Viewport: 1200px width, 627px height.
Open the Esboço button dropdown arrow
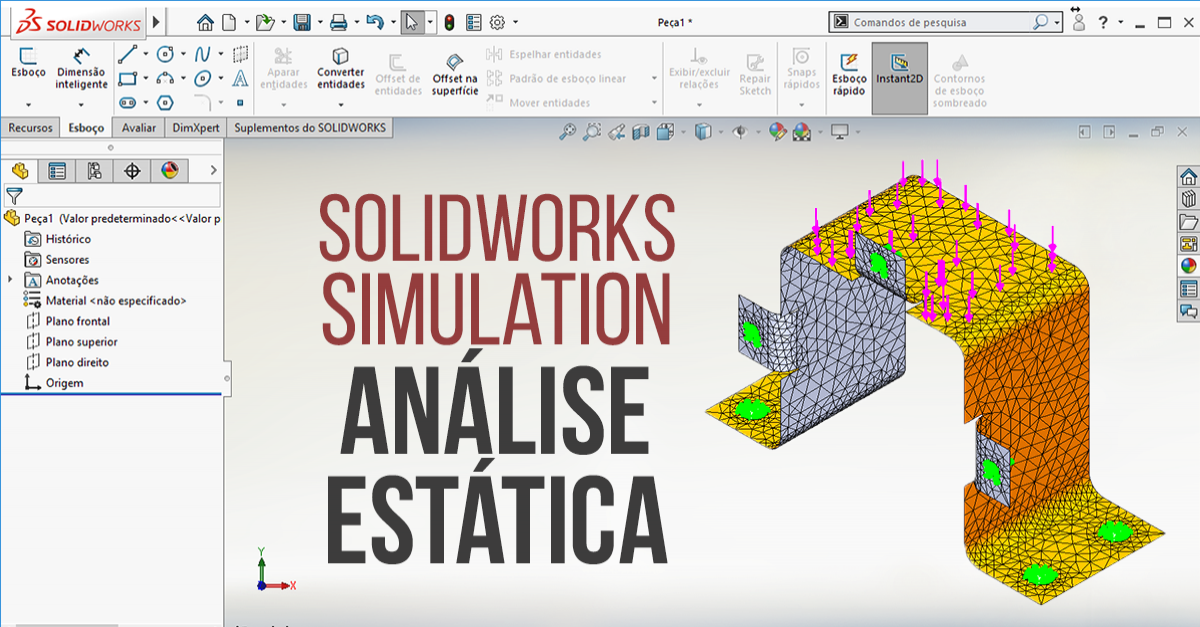click(28, 104)
